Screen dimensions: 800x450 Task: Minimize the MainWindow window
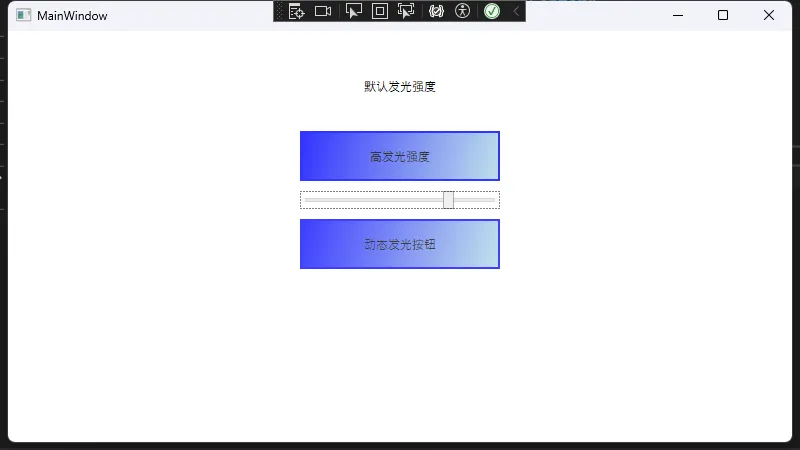[678, 15]
